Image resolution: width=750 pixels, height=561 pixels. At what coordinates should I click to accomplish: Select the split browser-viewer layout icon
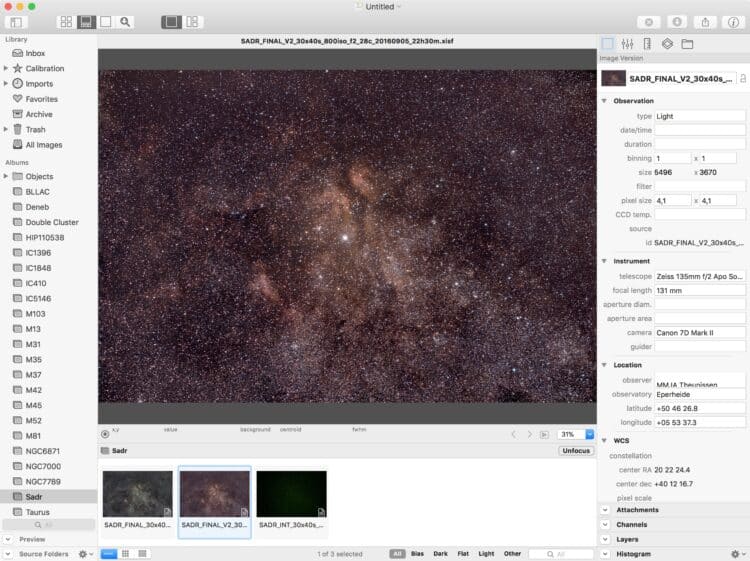86,22
